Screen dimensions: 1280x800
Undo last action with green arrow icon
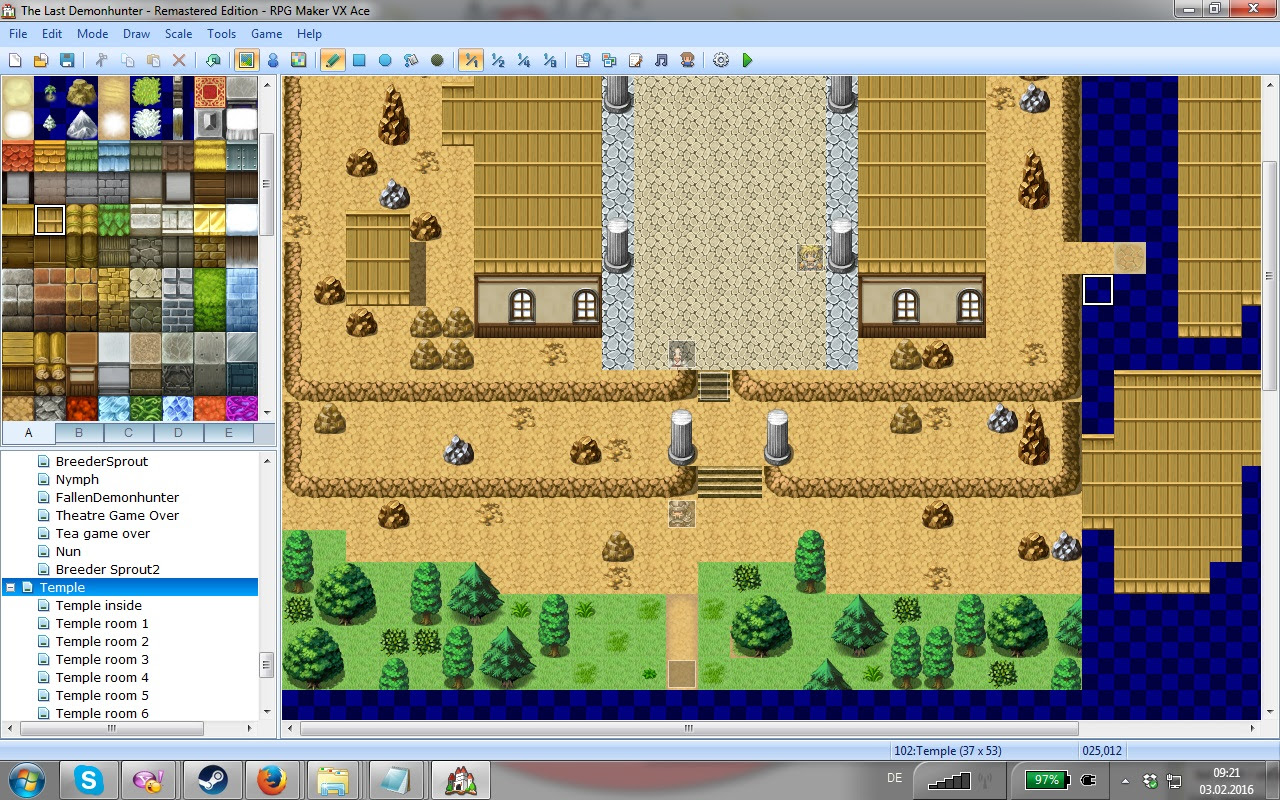[213, 60]
